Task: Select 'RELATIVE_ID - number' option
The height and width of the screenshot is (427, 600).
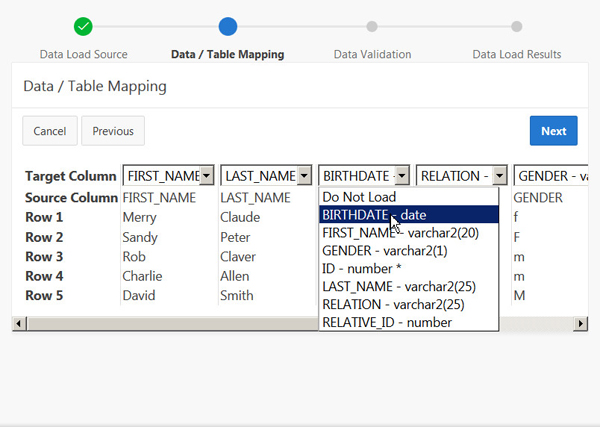Action: pyautogui.click(x=409, y=322)
